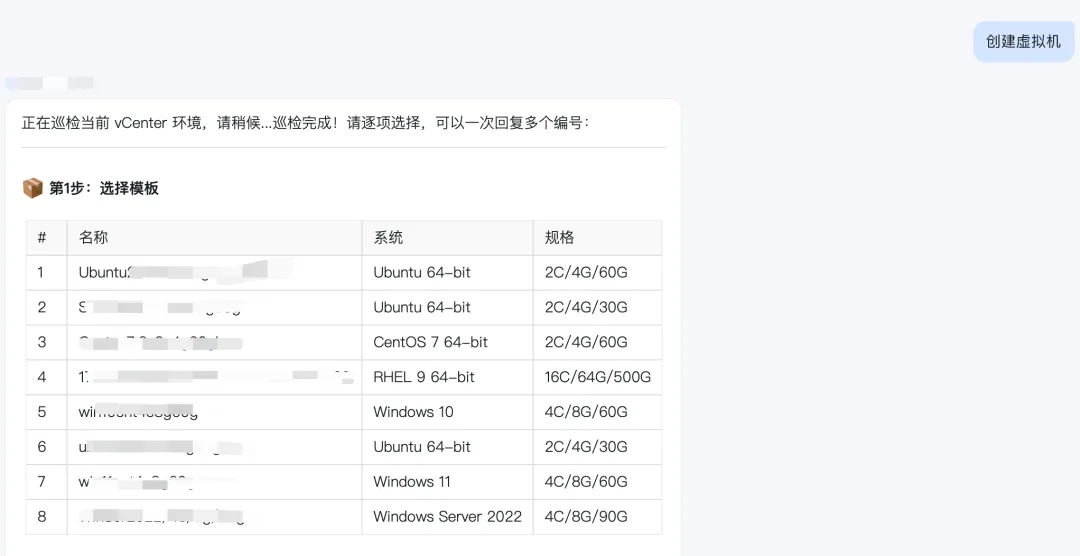The width and height of the screenshot is (1080, 556).
Task: Click row number 1 in the template table
Action: (x=41, y=272)
